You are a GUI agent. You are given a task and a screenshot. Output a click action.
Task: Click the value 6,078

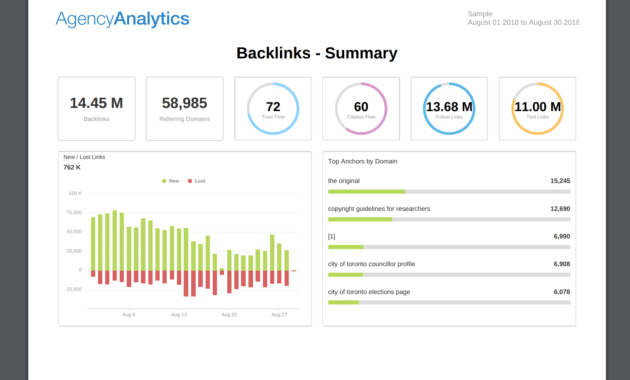point(562,292)
